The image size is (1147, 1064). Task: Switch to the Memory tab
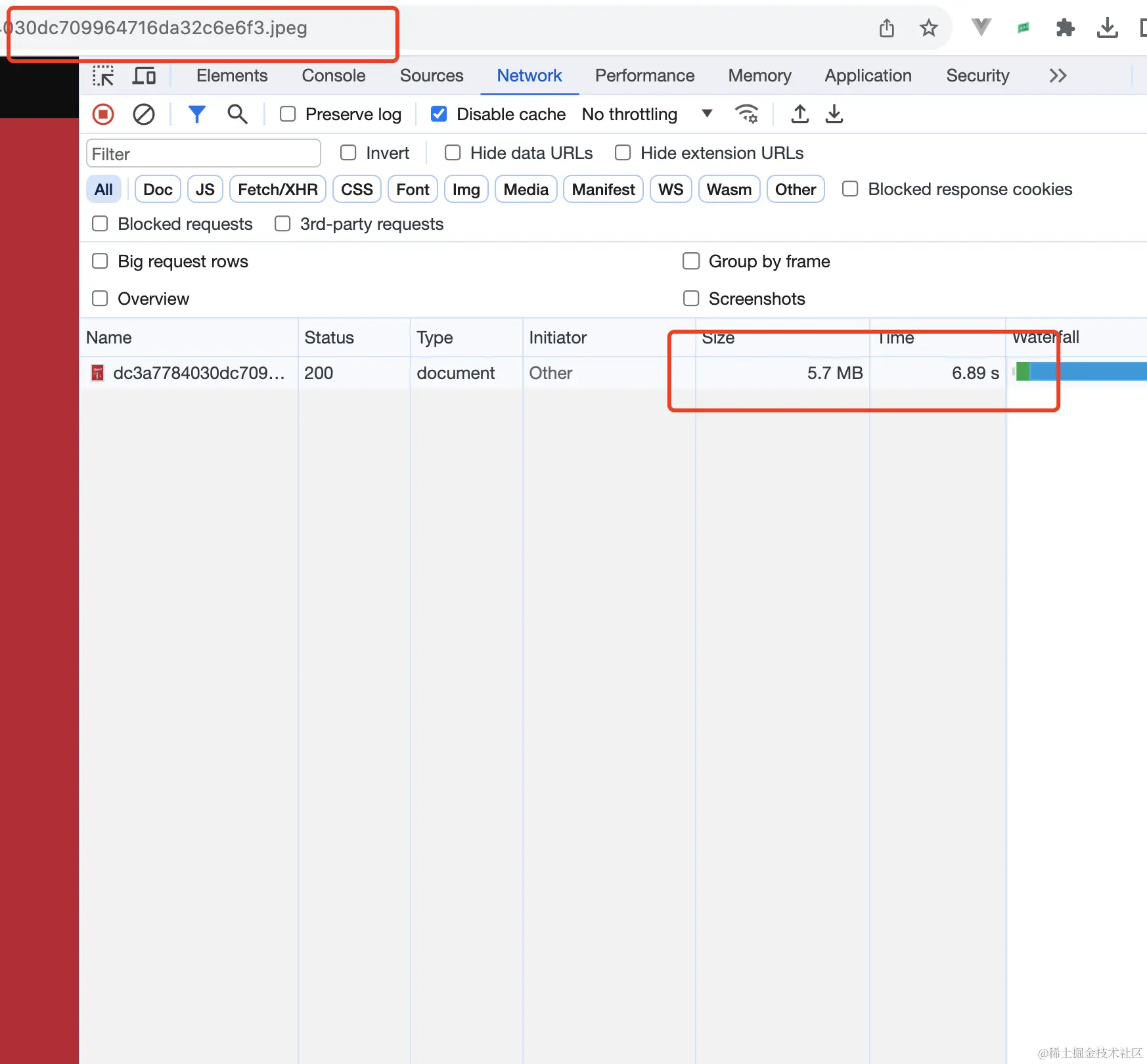[x=759, y=76]
